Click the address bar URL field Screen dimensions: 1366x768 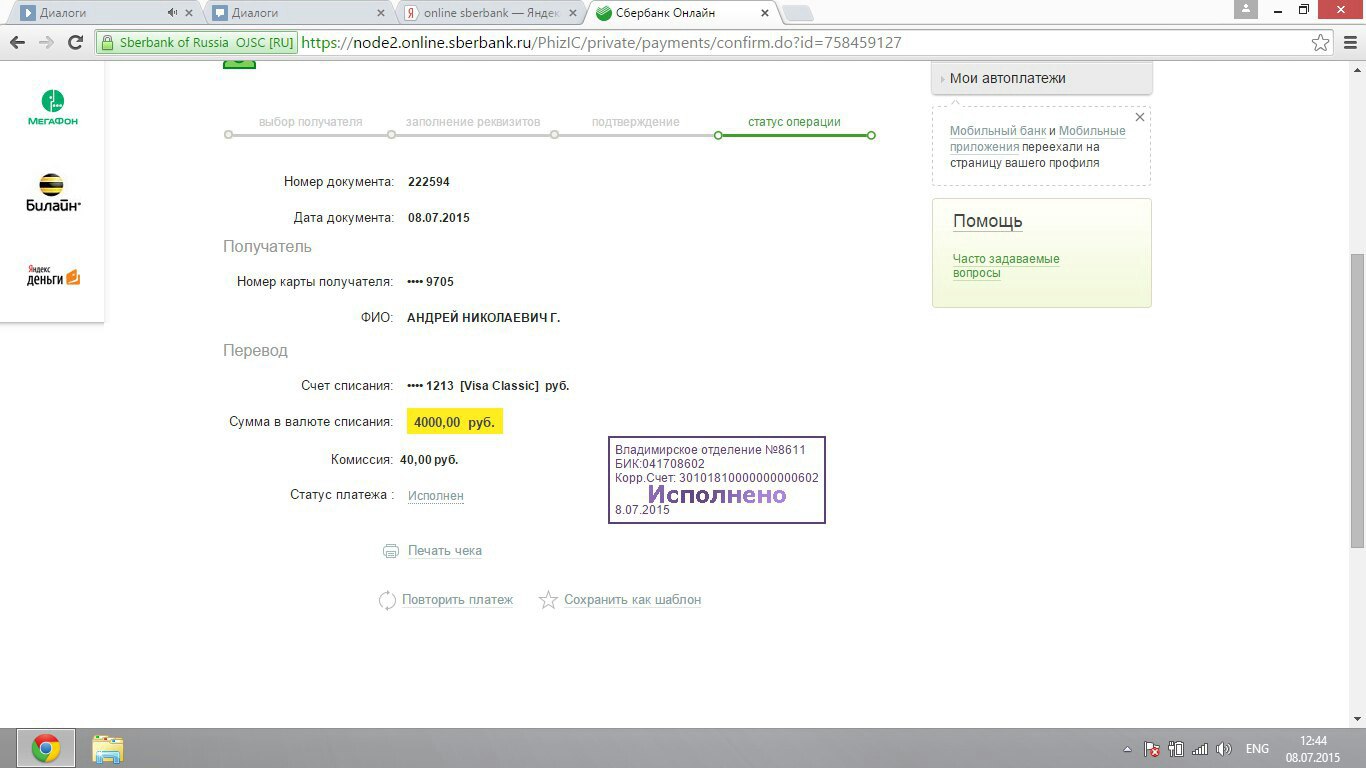pyautogui.click(x=715, y=43)
